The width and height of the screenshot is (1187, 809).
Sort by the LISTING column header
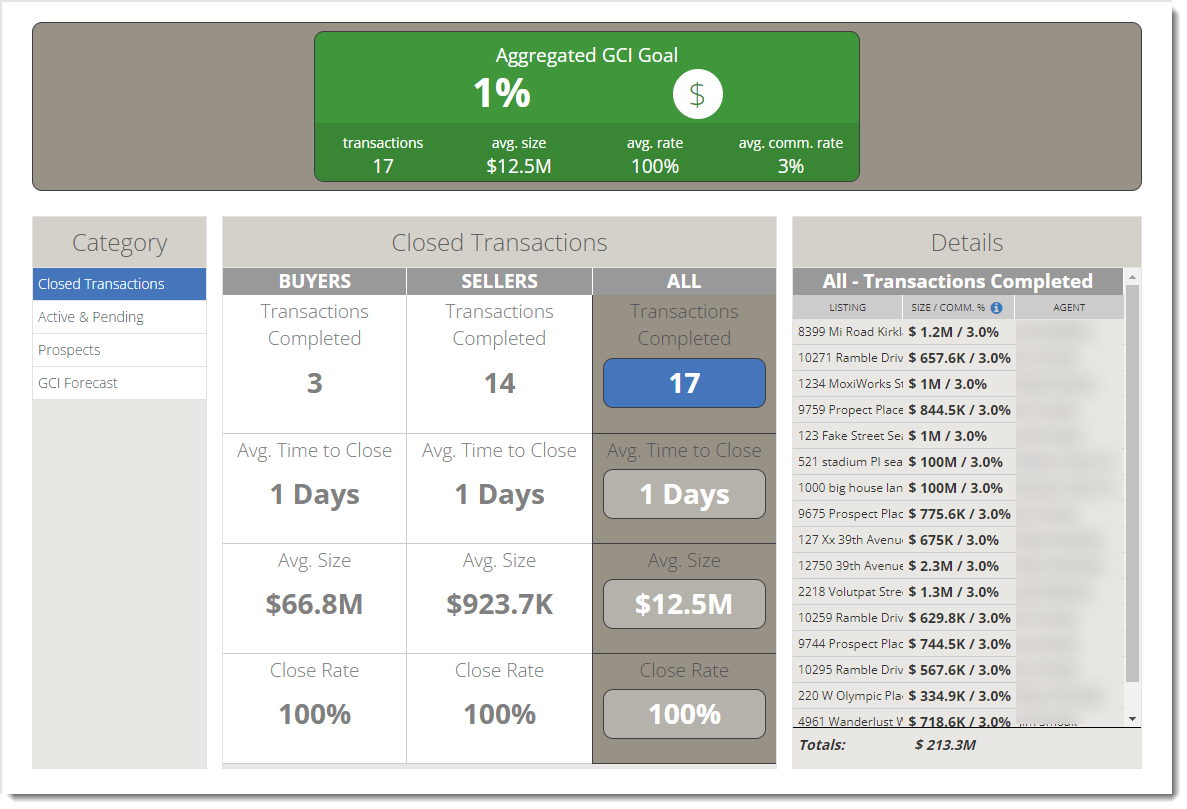847,308
